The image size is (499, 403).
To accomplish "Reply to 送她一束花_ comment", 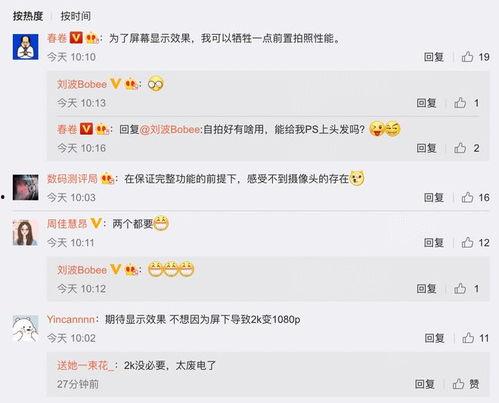I will (425, 384).
